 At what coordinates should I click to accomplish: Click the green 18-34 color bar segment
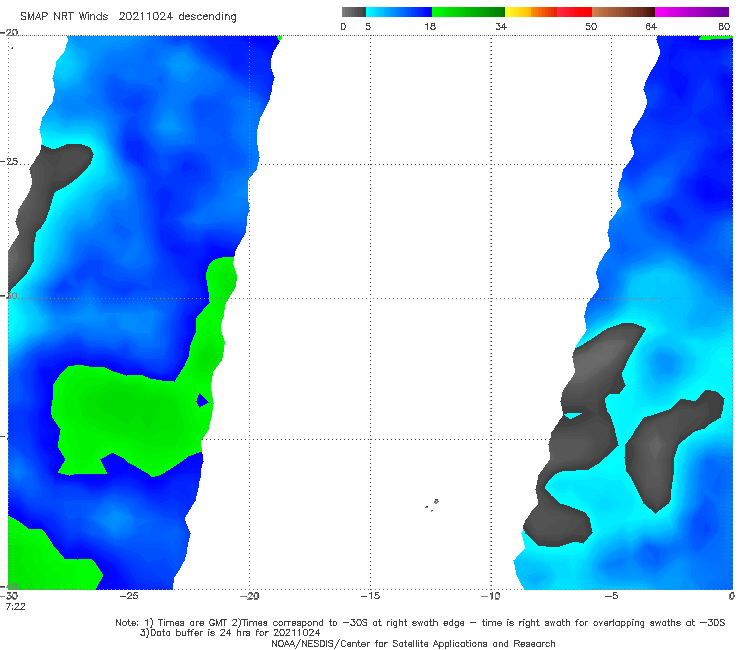pyautogui.click(x=468, y=12)
